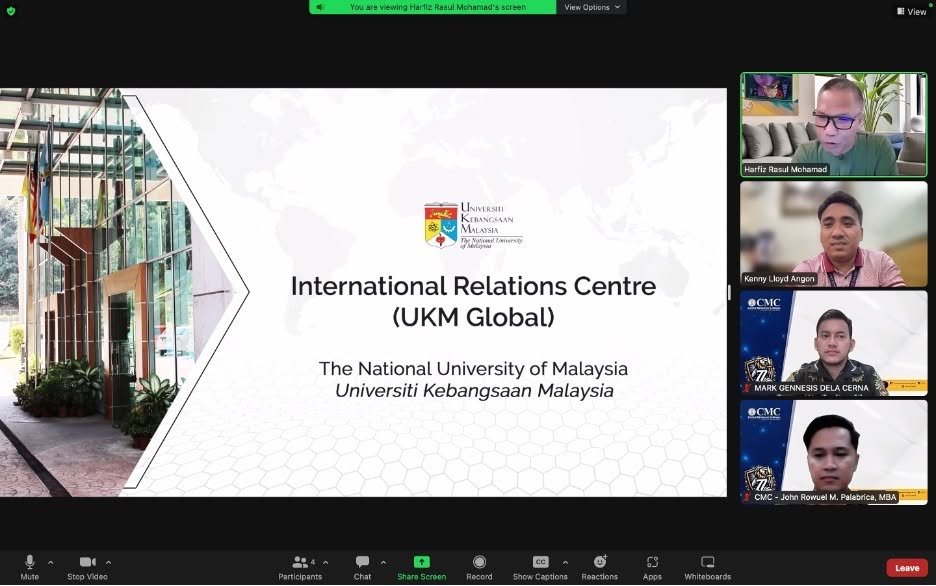Mute the microphone
The image size is (936, 586).
pyautogui.click(x=29, y=567)
